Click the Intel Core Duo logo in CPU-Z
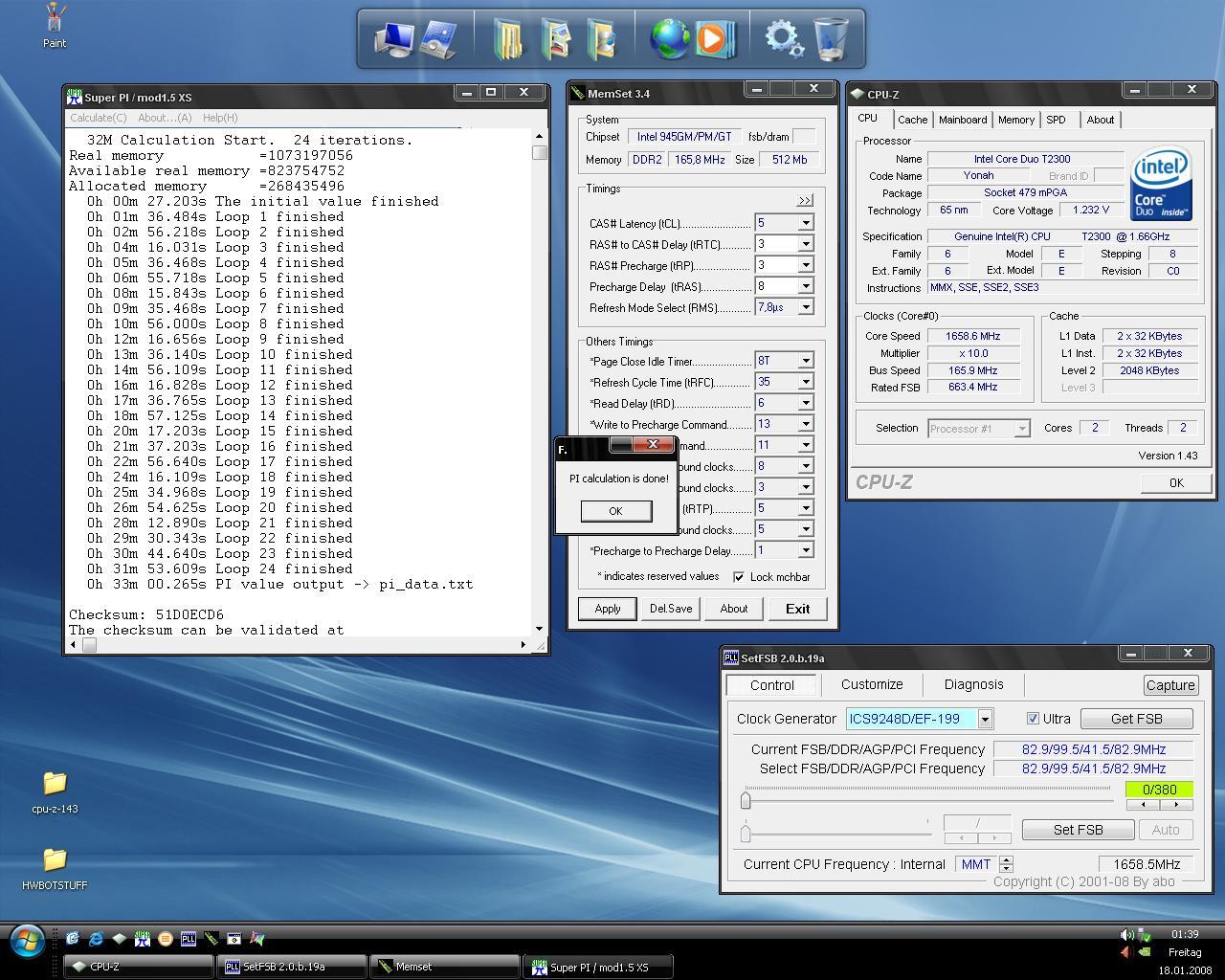Screen dimensions: 1225x980 (1161, 183)
